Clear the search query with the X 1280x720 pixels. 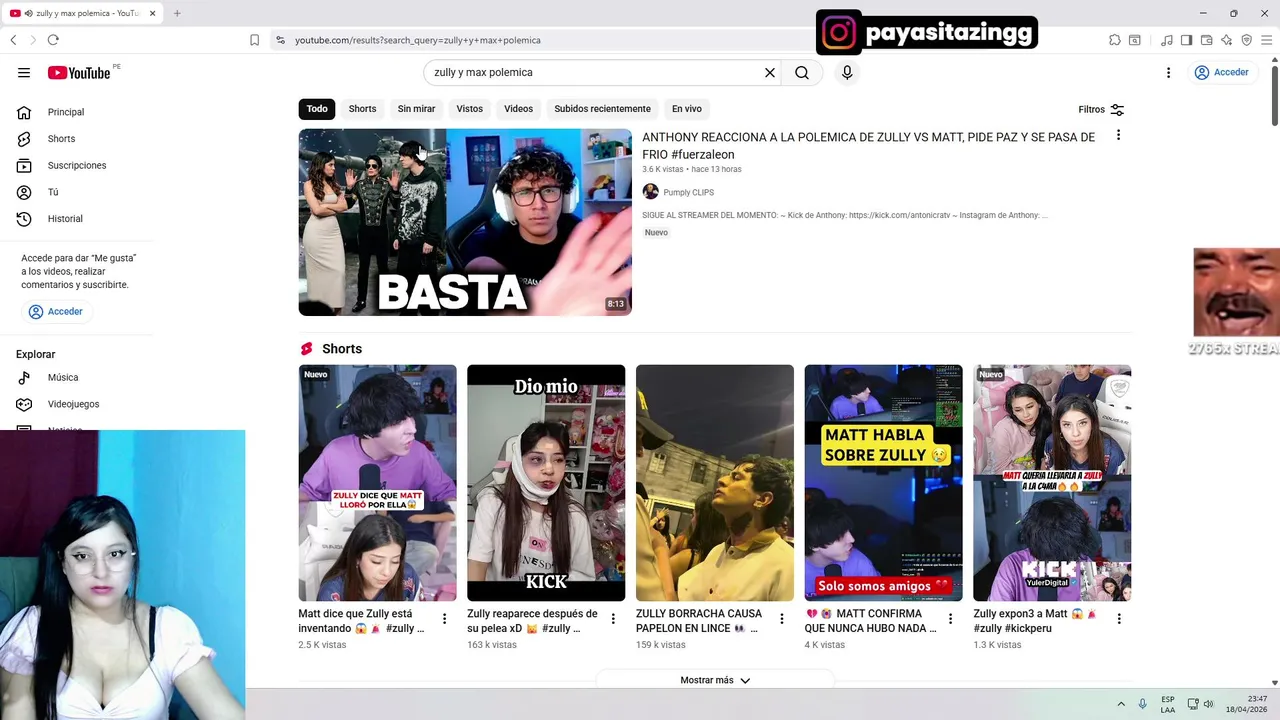(770, 72)
